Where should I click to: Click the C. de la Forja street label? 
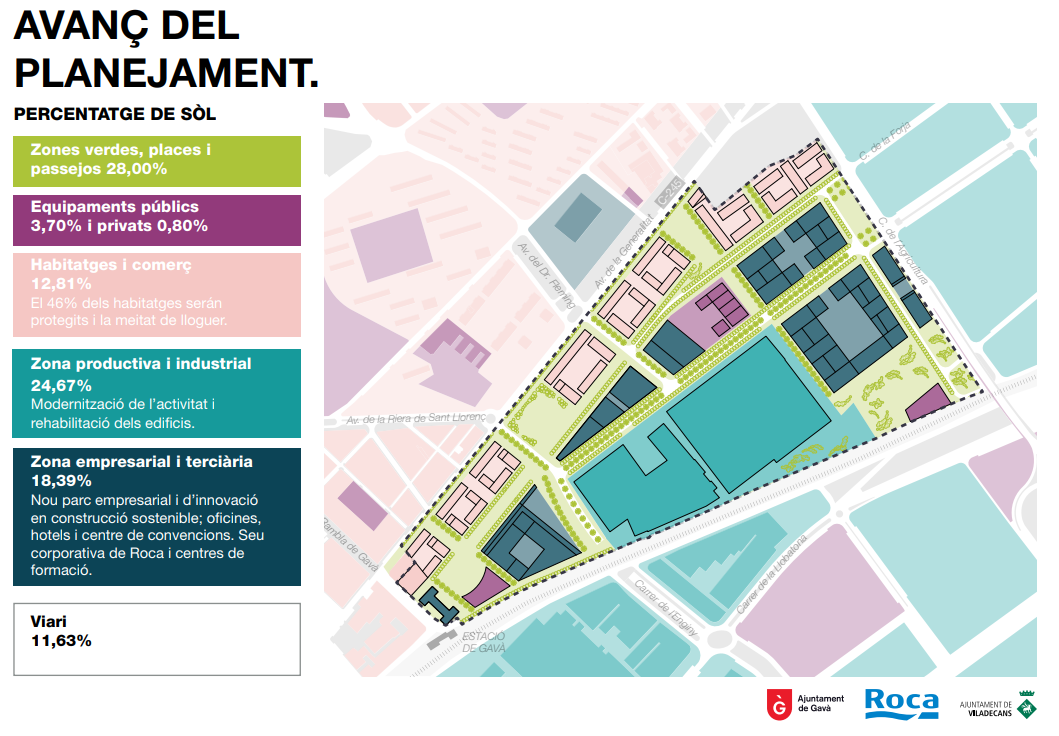pyautogui.click(x=882, y=141)
